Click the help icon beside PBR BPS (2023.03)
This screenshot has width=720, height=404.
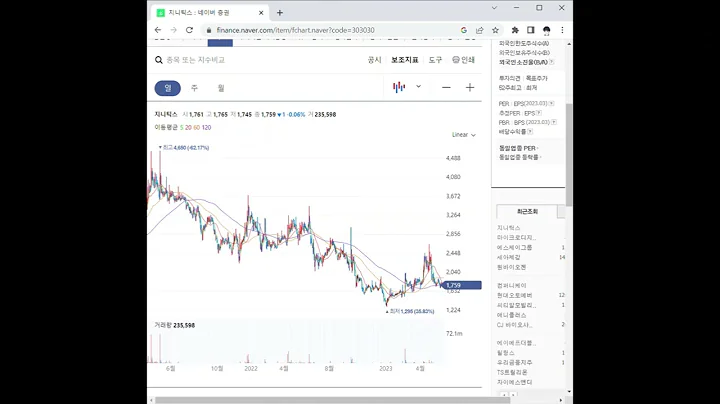554,122
